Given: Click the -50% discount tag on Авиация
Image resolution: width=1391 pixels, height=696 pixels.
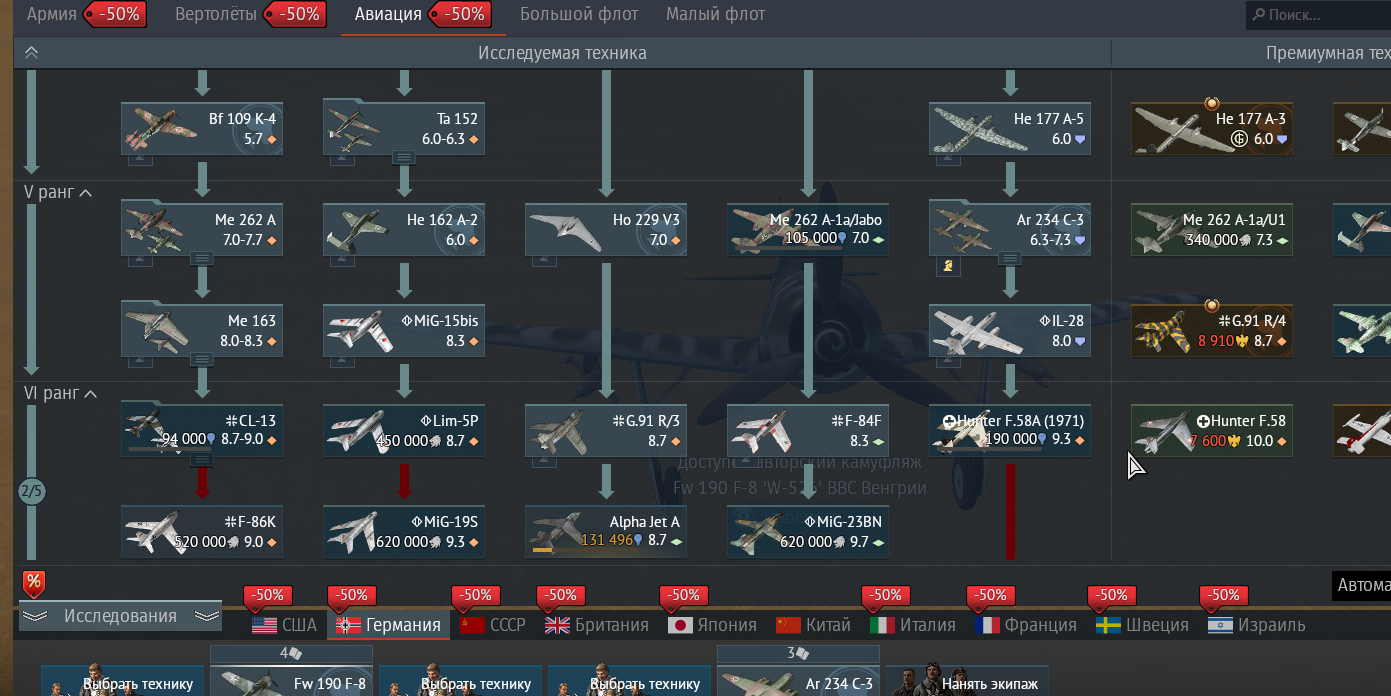Looking at the screenshot, I should [x=458, y=14].
